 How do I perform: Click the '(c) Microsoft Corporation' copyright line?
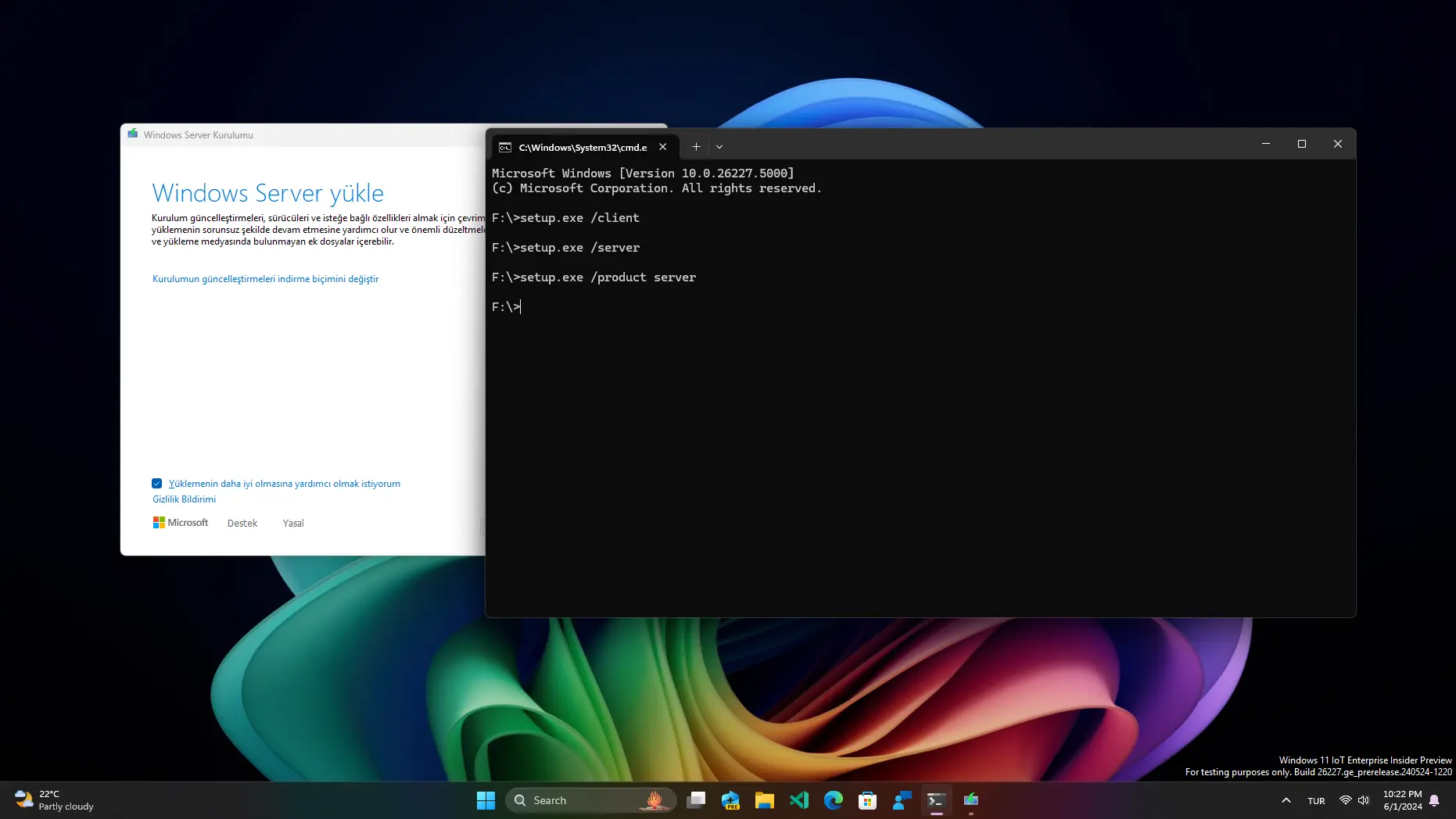click(x=657, y=188)
